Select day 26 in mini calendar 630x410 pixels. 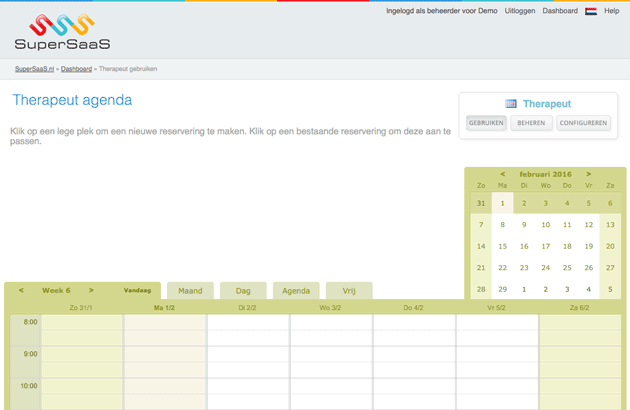[x=589, y=268]
